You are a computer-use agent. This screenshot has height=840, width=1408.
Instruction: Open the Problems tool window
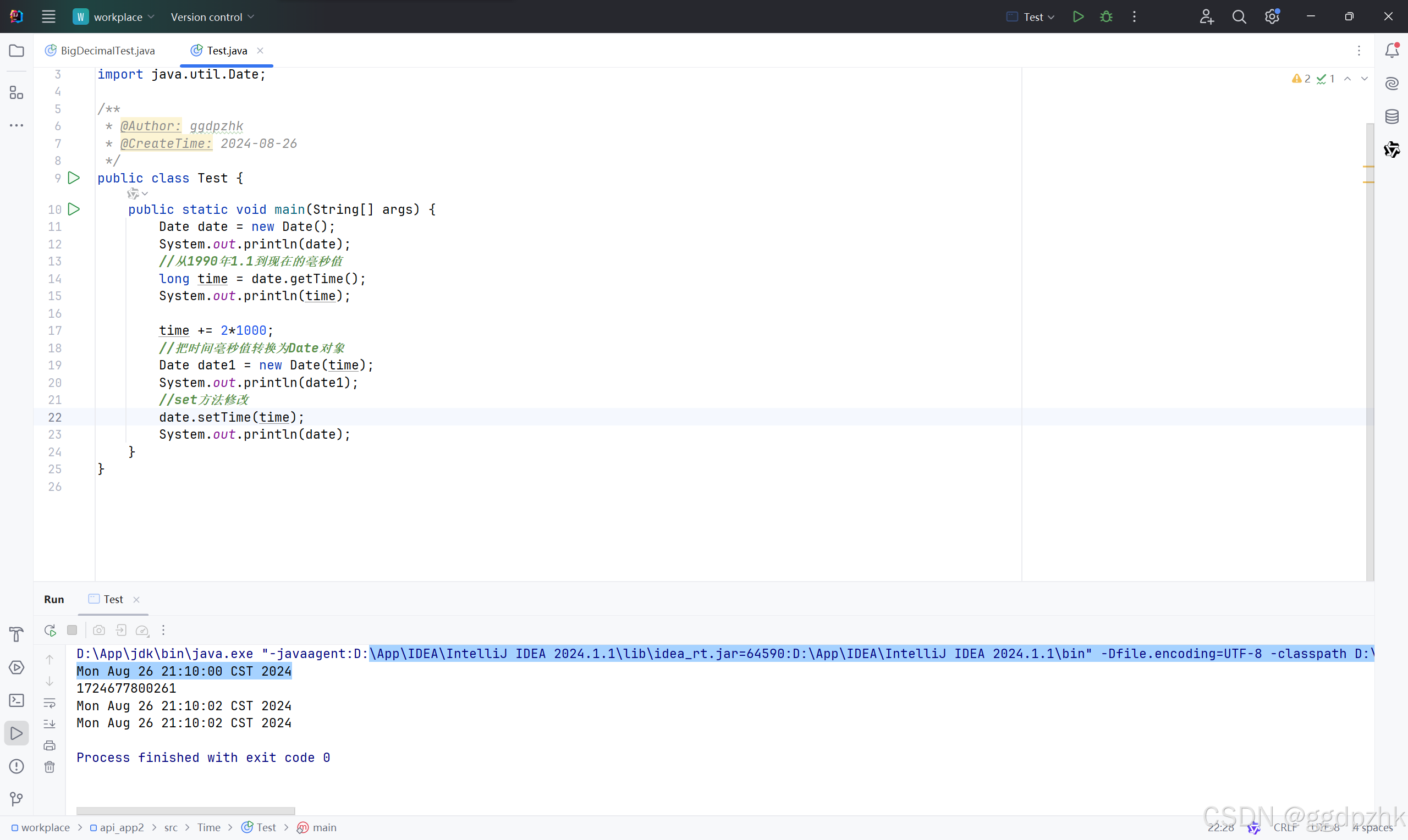click(x=16, y=766)
